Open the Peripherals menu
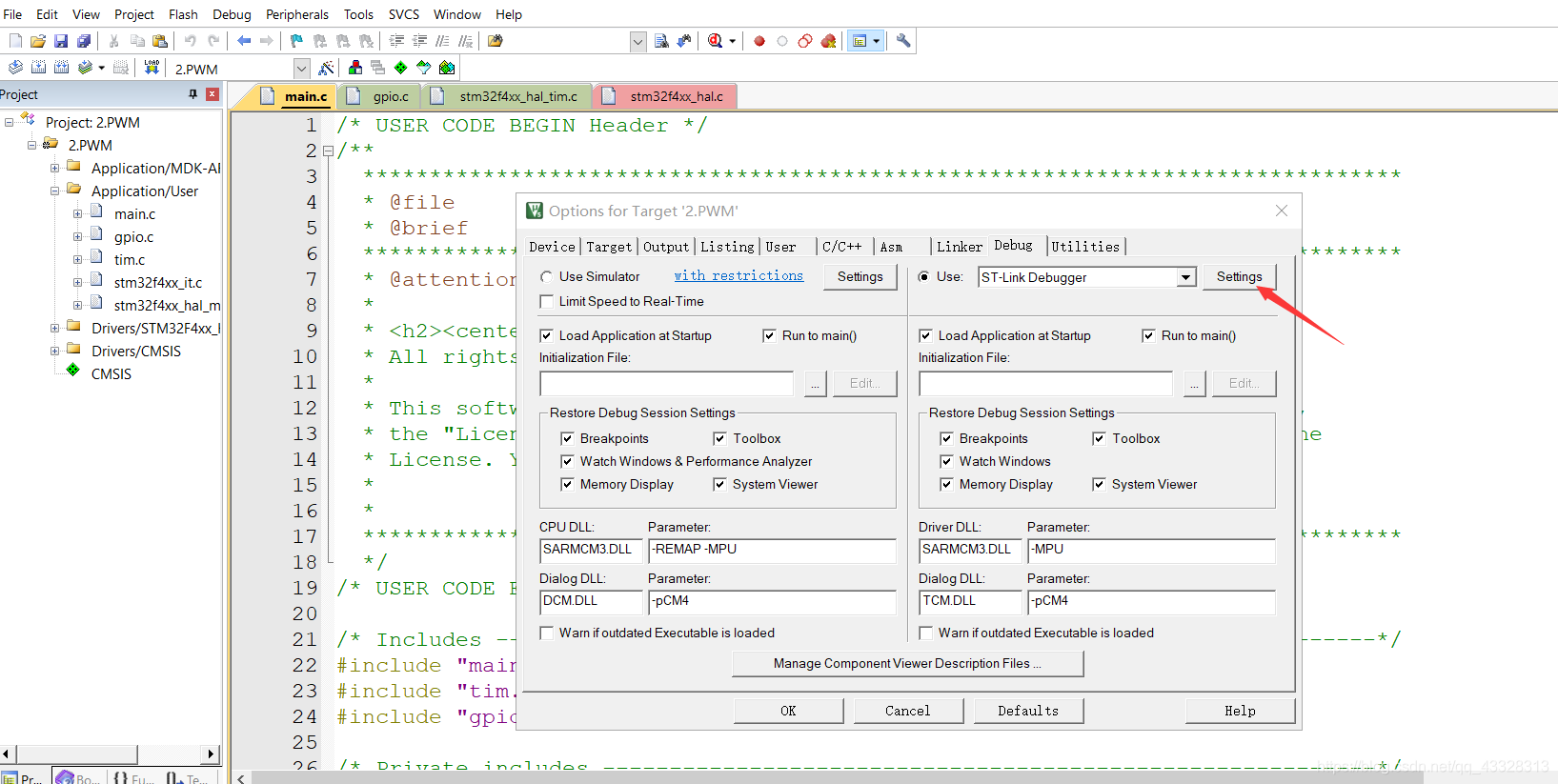 pos(296,14)
